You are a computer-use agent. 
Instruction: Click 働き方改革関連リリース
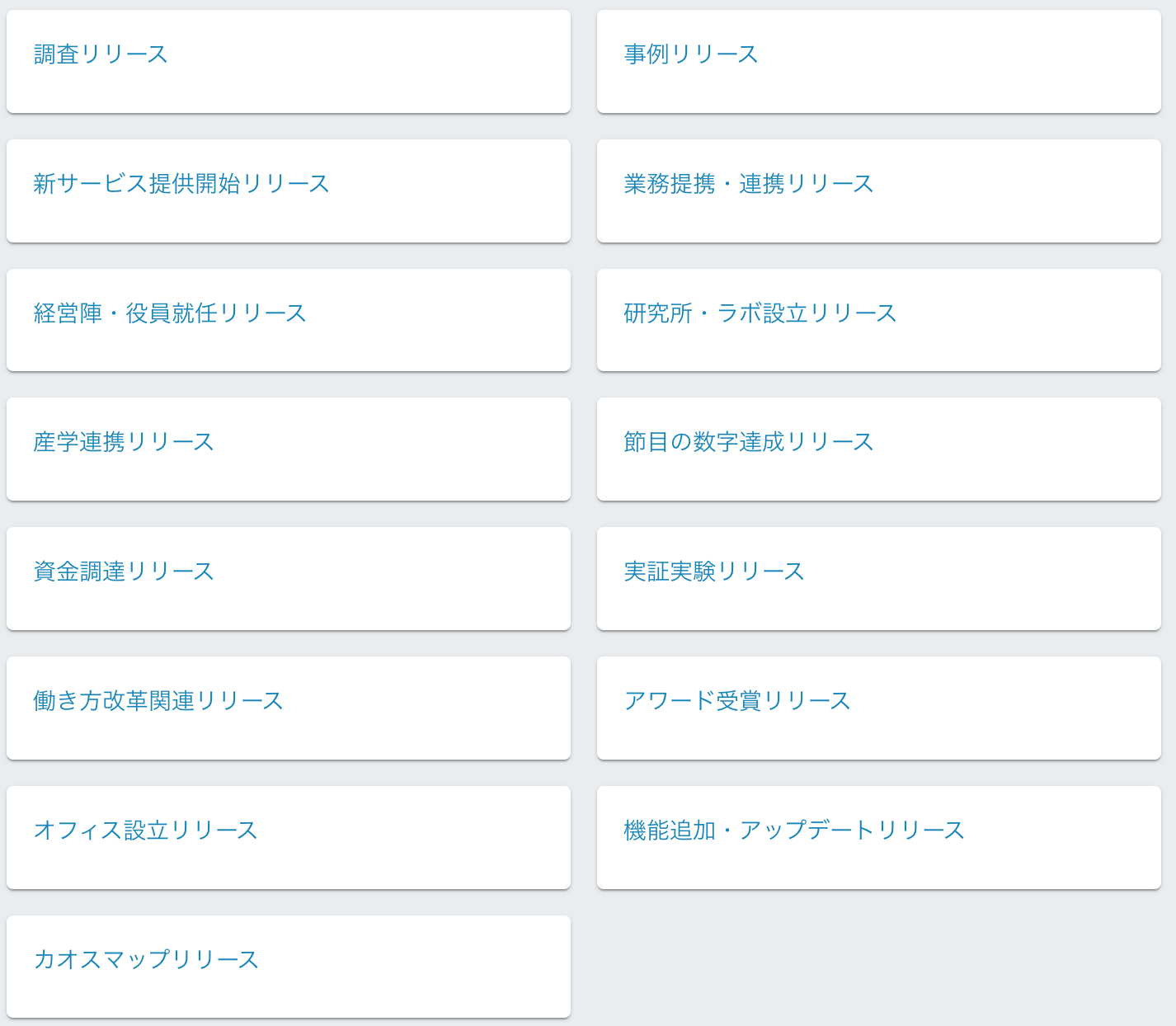[x=158, y=700]
